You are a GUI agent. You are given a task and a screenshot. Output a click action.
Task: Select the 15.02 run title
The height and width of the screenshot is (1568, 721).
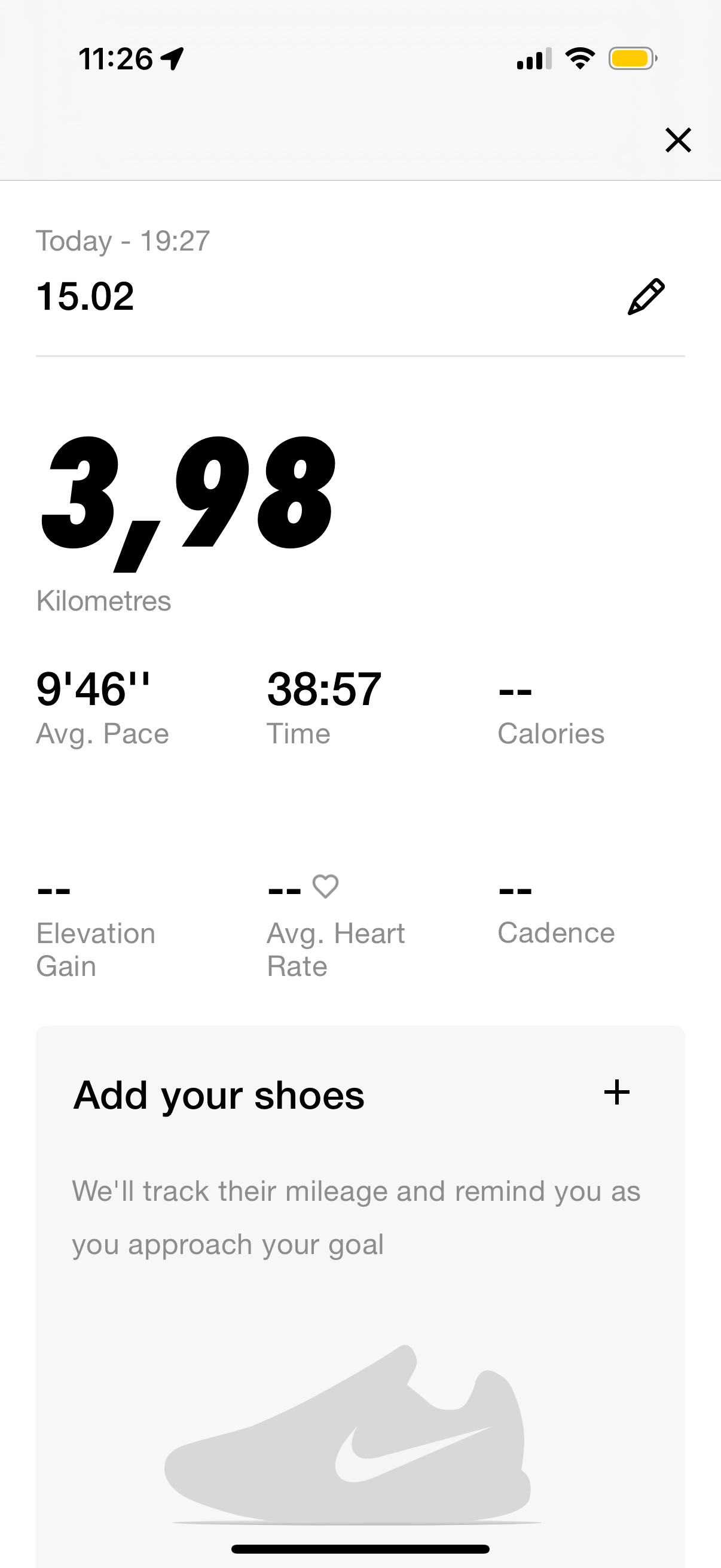(x=85, y=297)
